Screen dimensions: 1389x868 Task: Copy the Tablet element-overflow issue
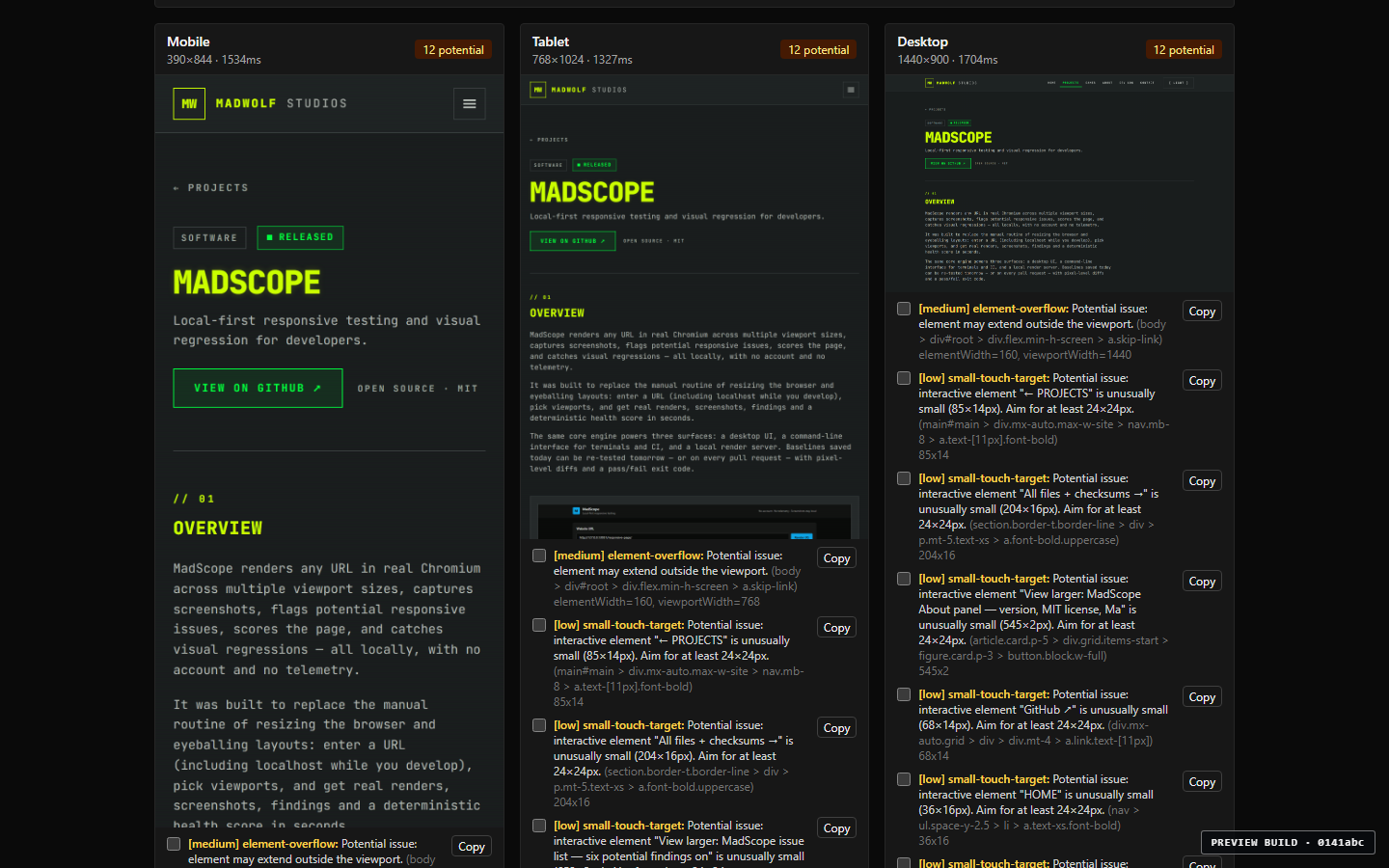point(837,558)
